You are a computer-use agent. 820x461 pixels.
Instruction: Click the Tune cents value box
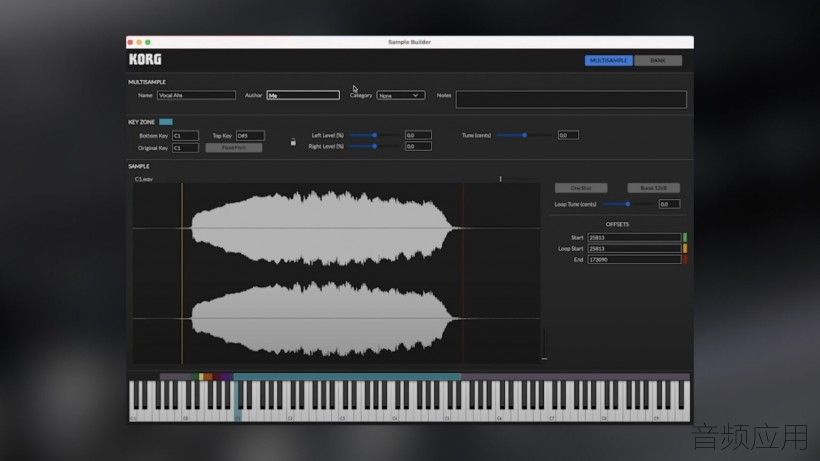pos(568,135)
